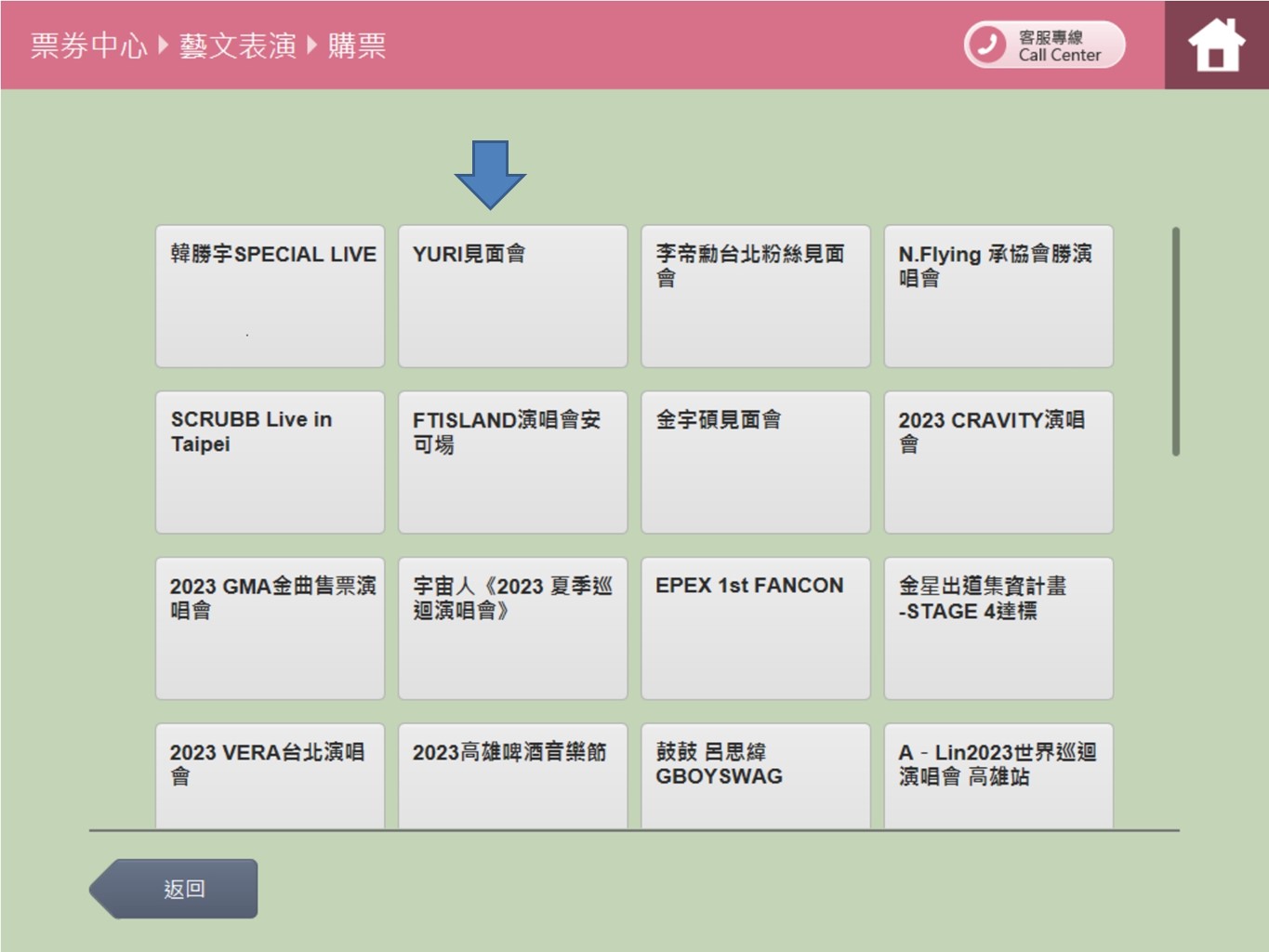Screen dimensions: 1269x952
Task: Choose 李帝勳台北粉絲見面會
Action: (x=755, y=296)
